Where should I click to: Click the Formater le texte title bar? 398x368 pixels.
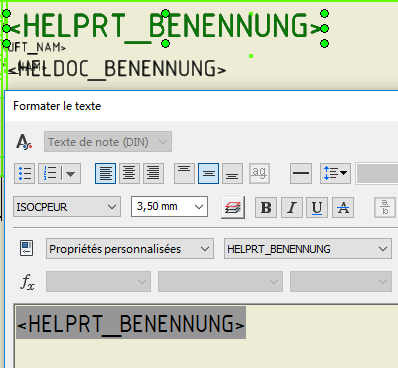(x=201, y=106)
